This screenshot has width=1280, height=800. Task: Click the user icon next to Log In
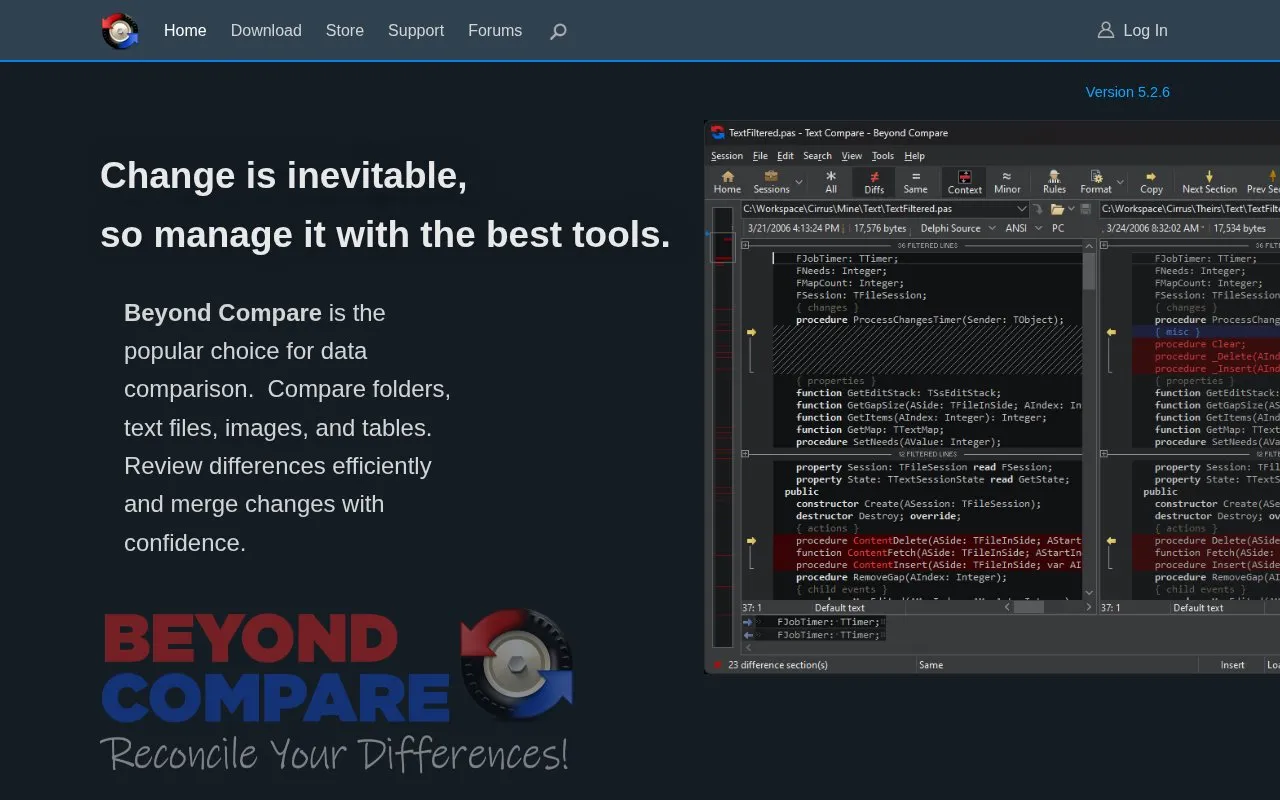coord(1105,30)
